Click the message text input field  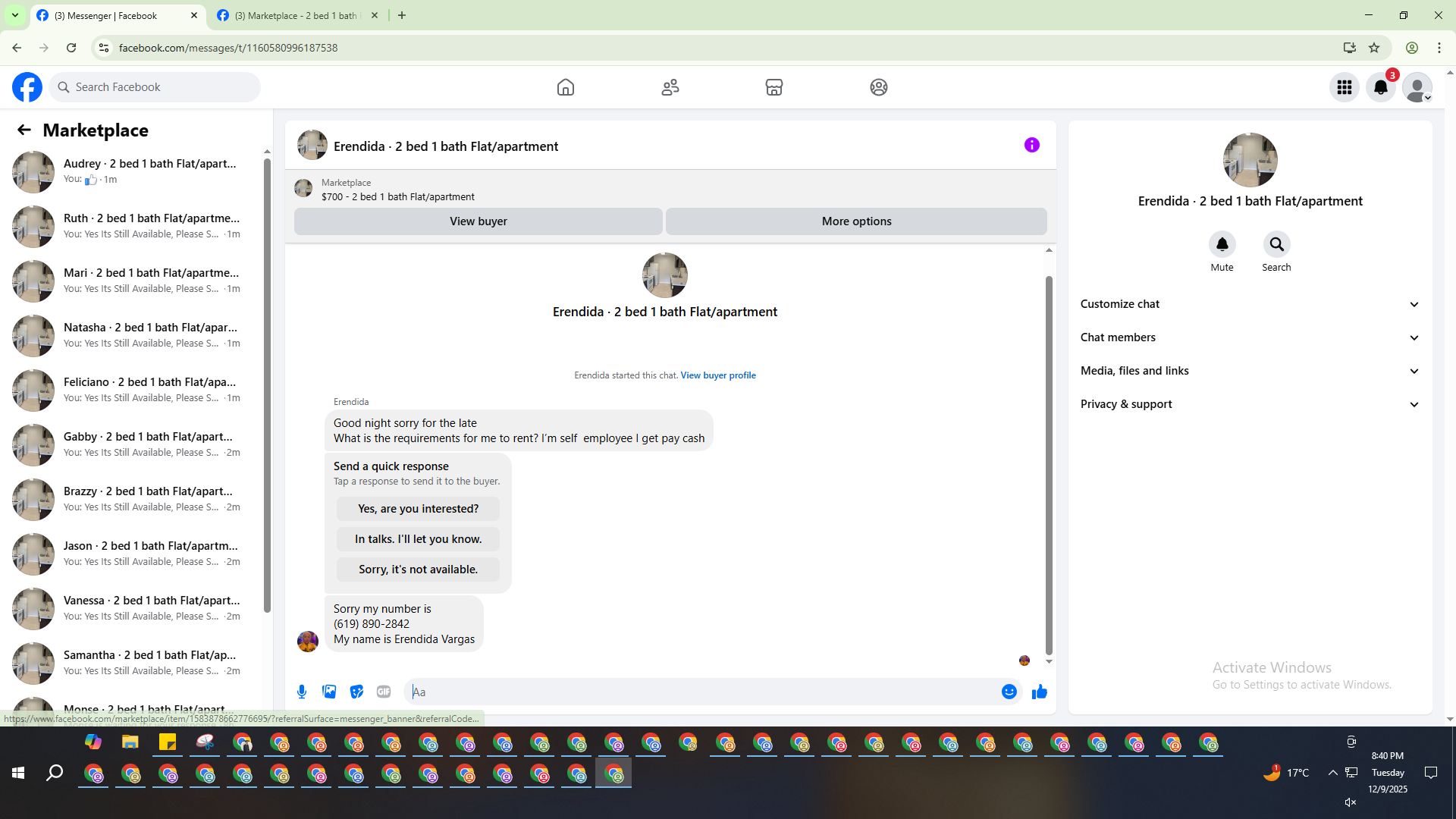point(701,692)
